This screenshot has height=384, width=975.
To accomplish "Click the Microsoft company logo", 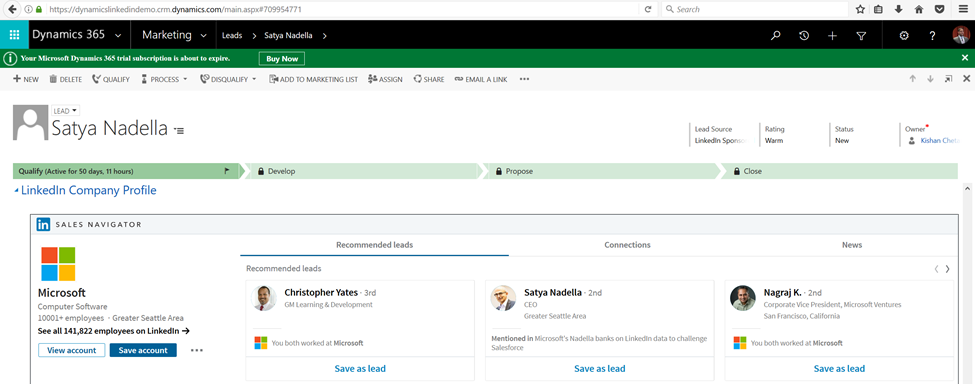I will click(58, 264).
